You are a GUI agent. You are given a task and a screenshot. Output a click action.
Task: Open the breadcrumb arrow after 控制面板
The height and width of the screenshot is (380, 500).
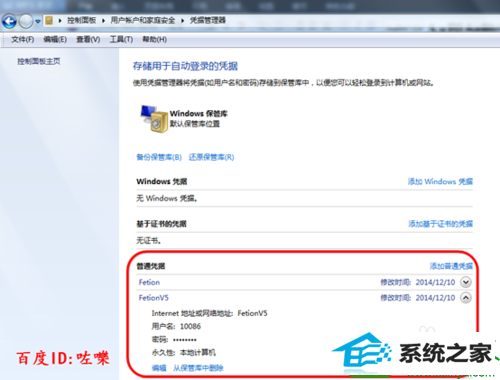click(103, 21)
